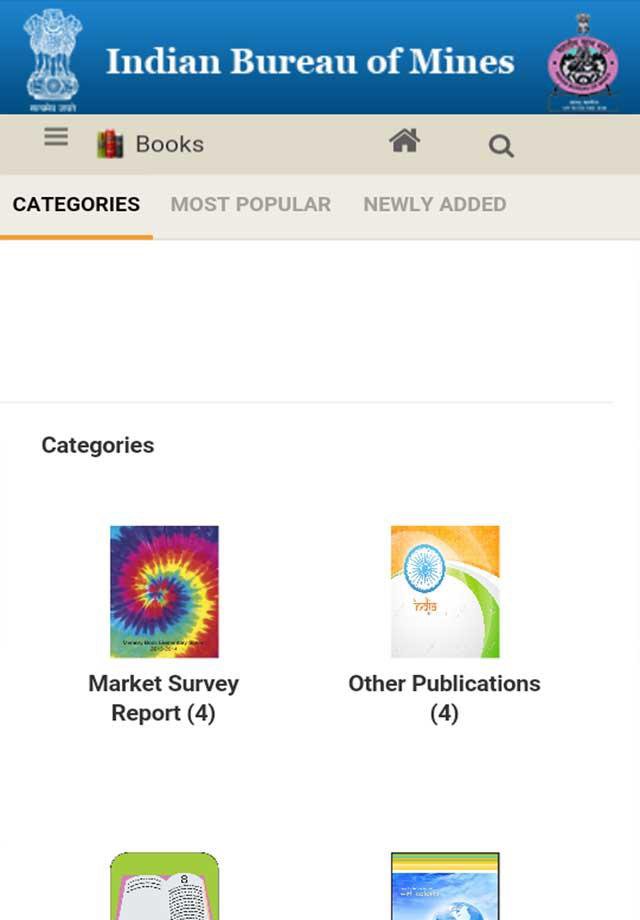Click the Categories section heading

(98, 445)
